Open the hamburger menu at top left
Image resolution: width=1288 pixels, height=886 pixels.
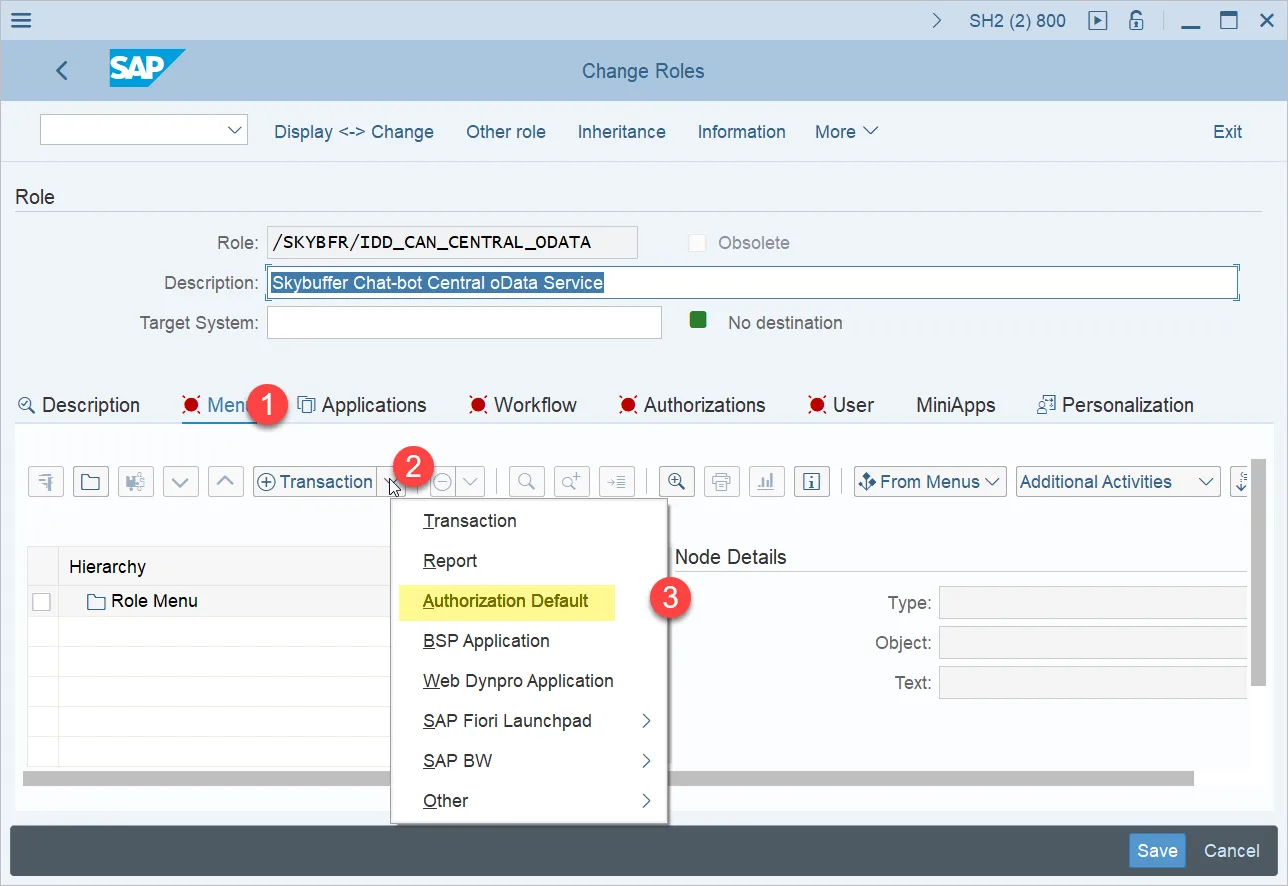click(20, 20)
